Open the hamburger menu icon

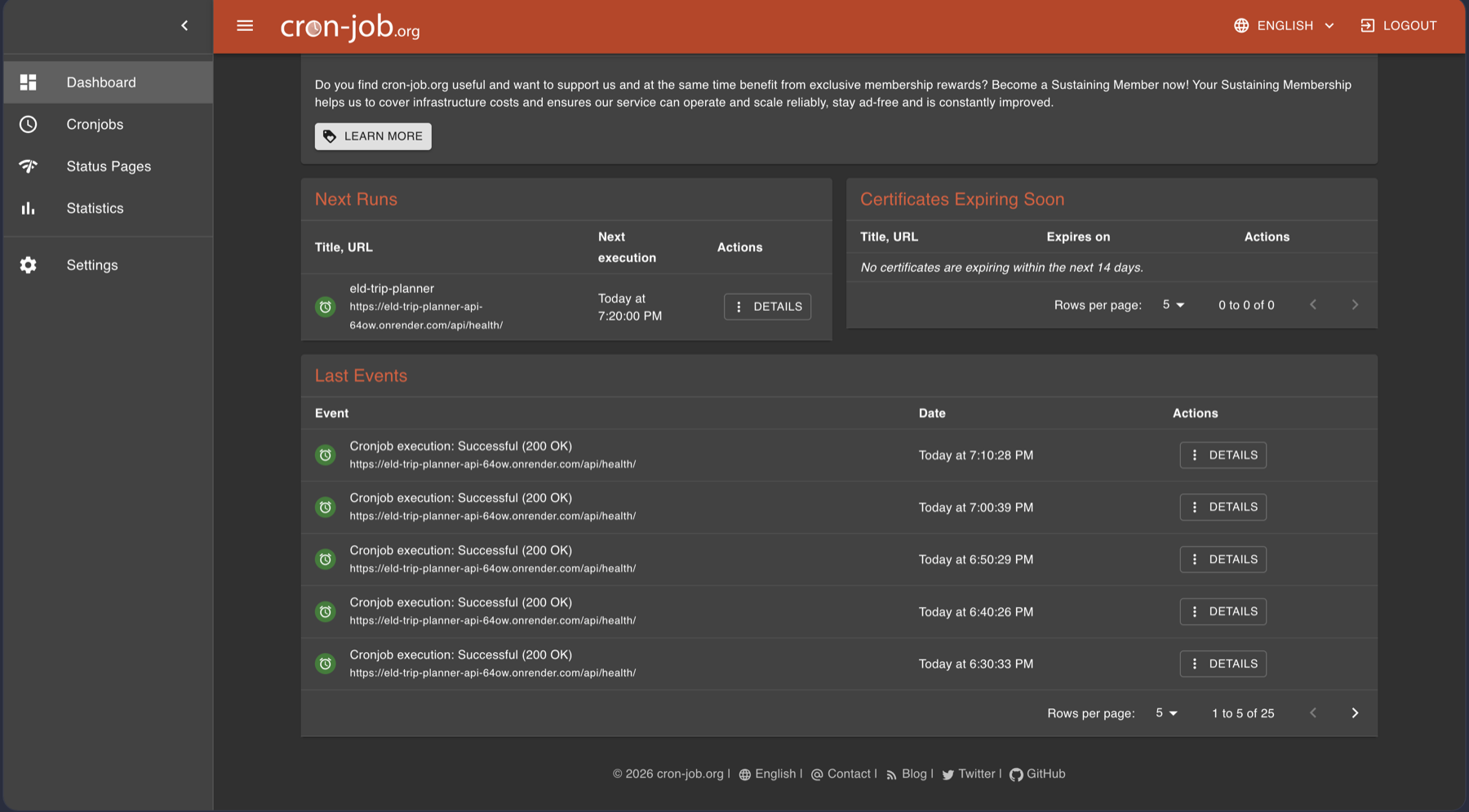(x=245, y=25)
